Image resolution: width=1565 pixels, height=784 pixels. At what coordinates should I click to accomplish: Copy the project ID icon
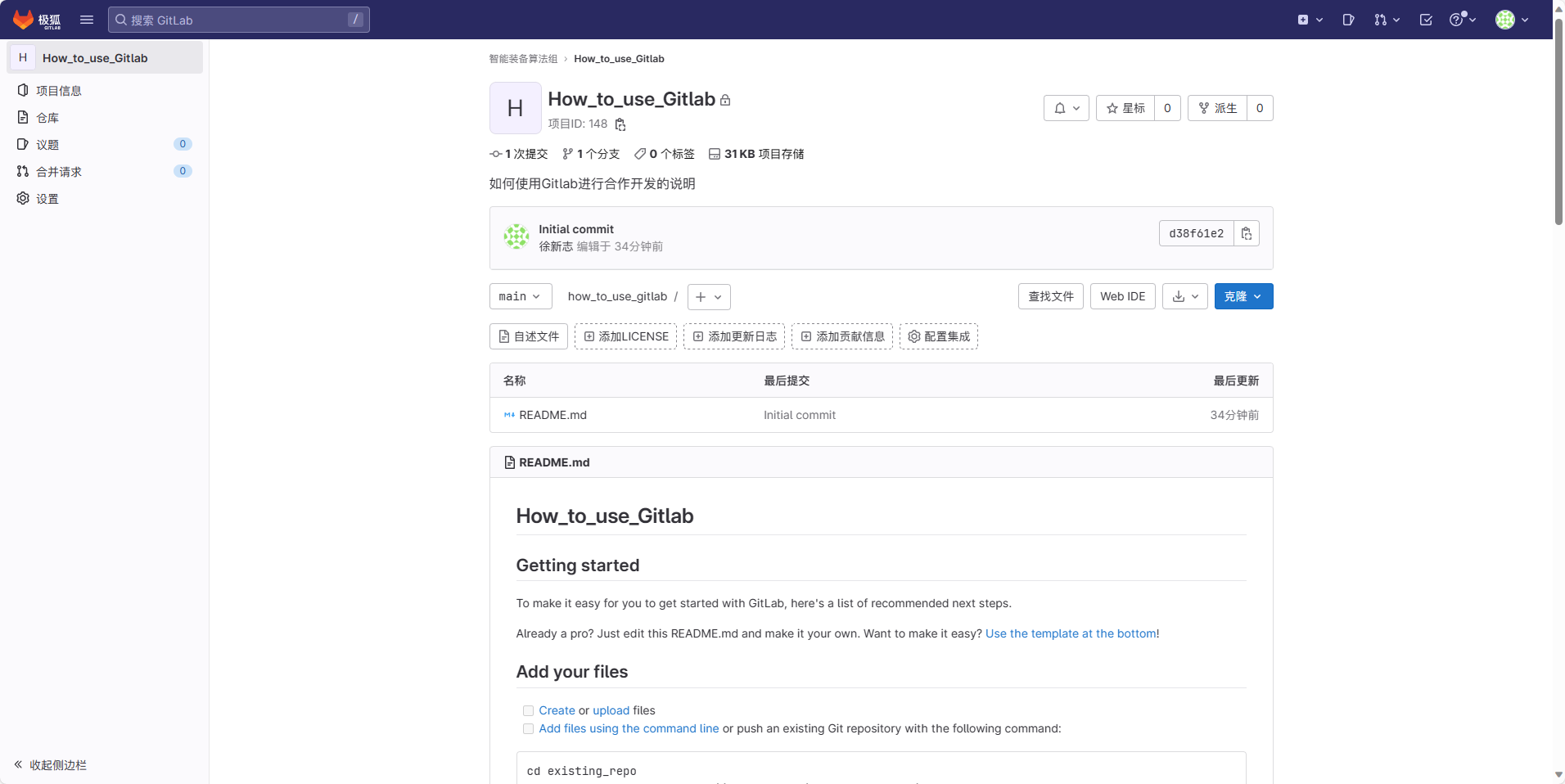(x=620, y=124)
